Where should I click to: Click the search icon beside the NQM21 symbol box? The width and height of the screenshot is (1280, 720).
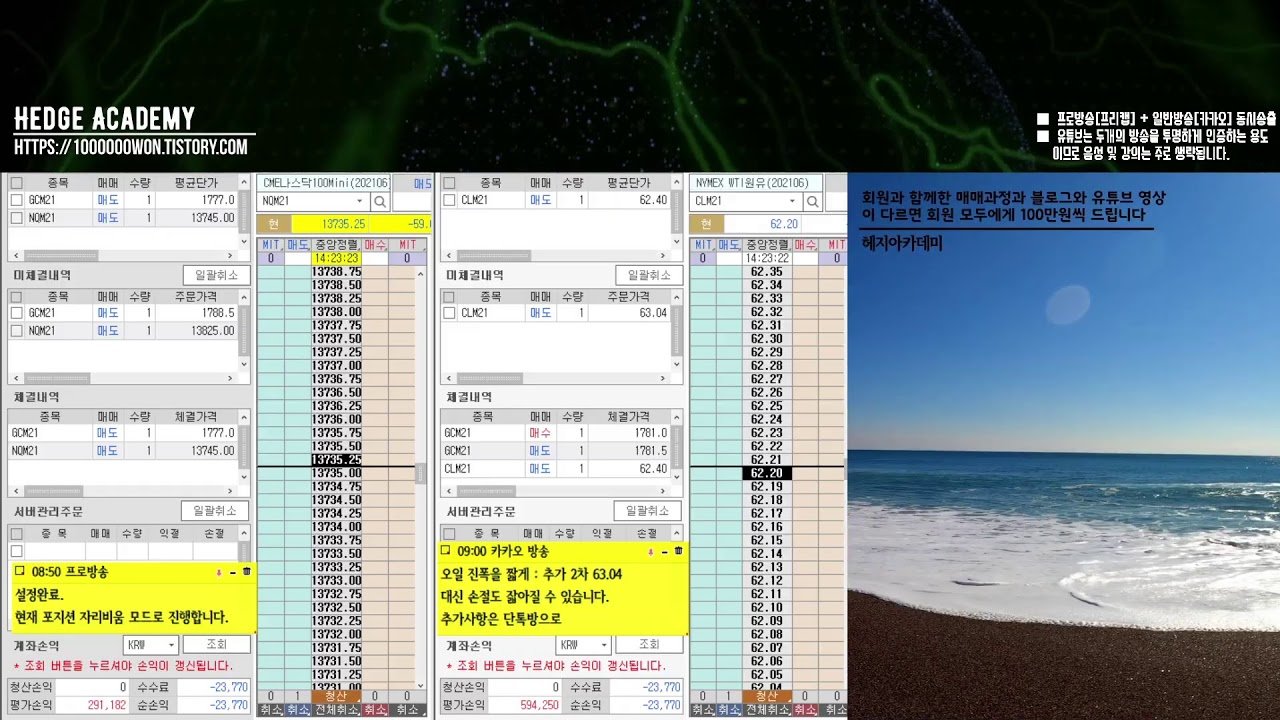click(x=380, y=201)
